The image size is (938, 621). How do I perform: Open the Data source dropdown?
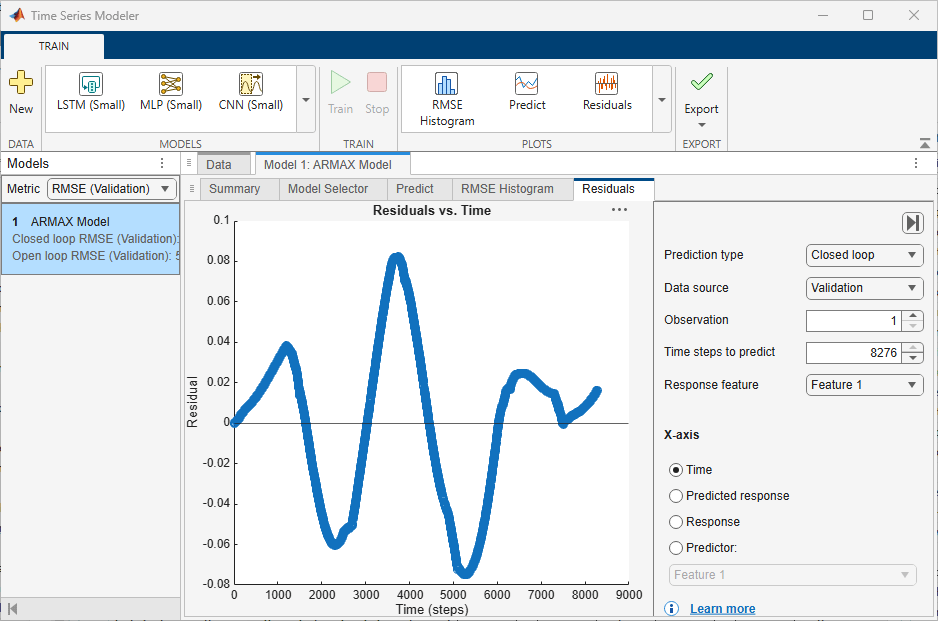click(864, 288)
